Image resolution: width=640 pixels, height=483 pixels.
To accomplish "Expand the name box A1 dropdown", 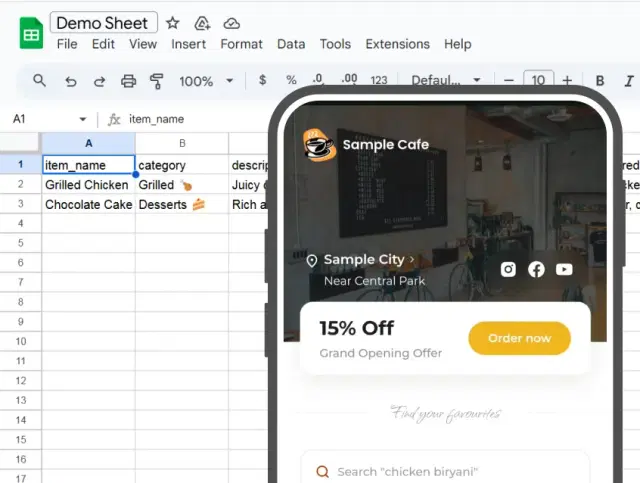I will (82, 119).
